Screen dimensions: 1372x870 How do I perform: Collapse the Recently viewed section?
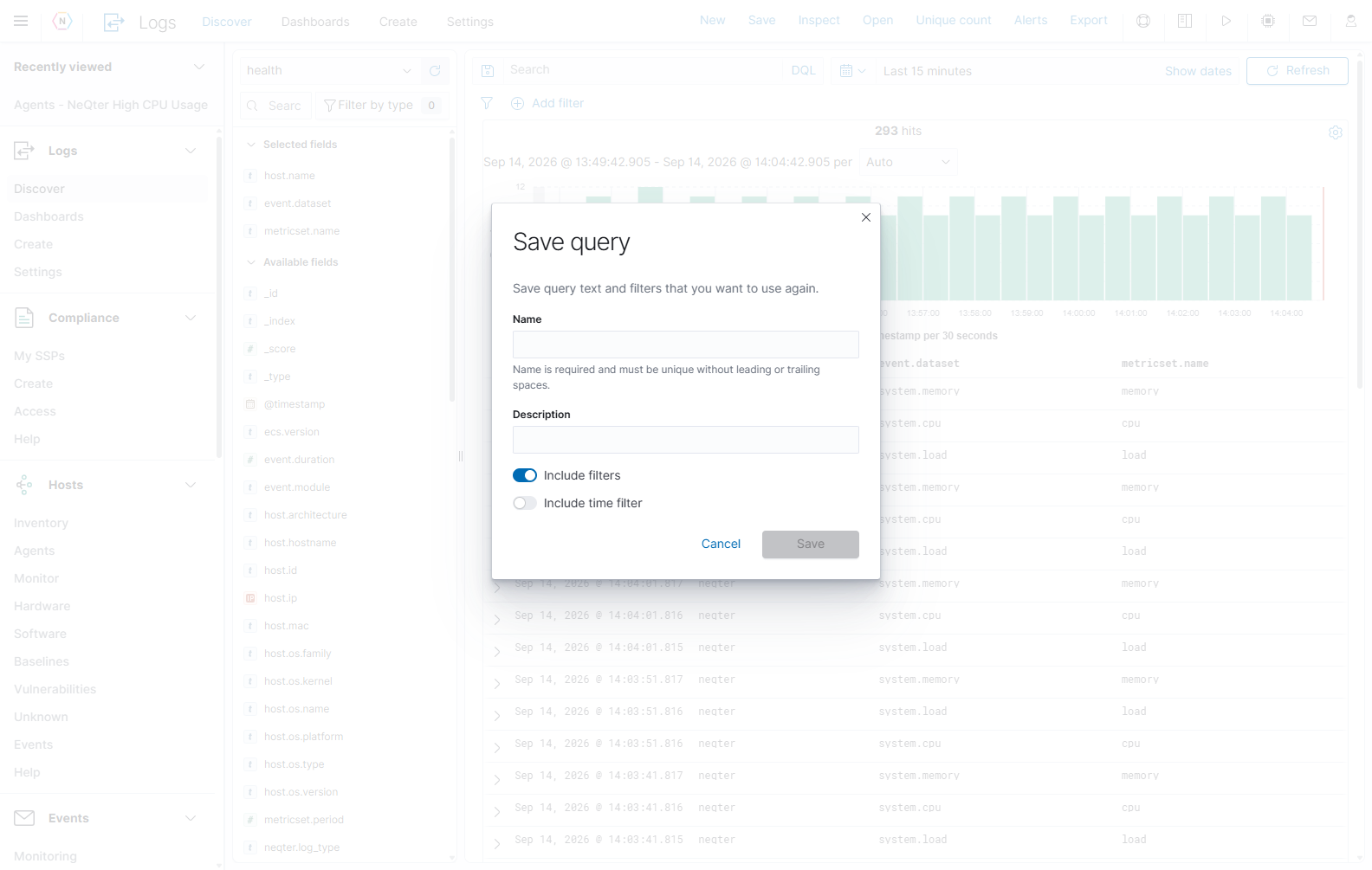[x=199, y=67]
